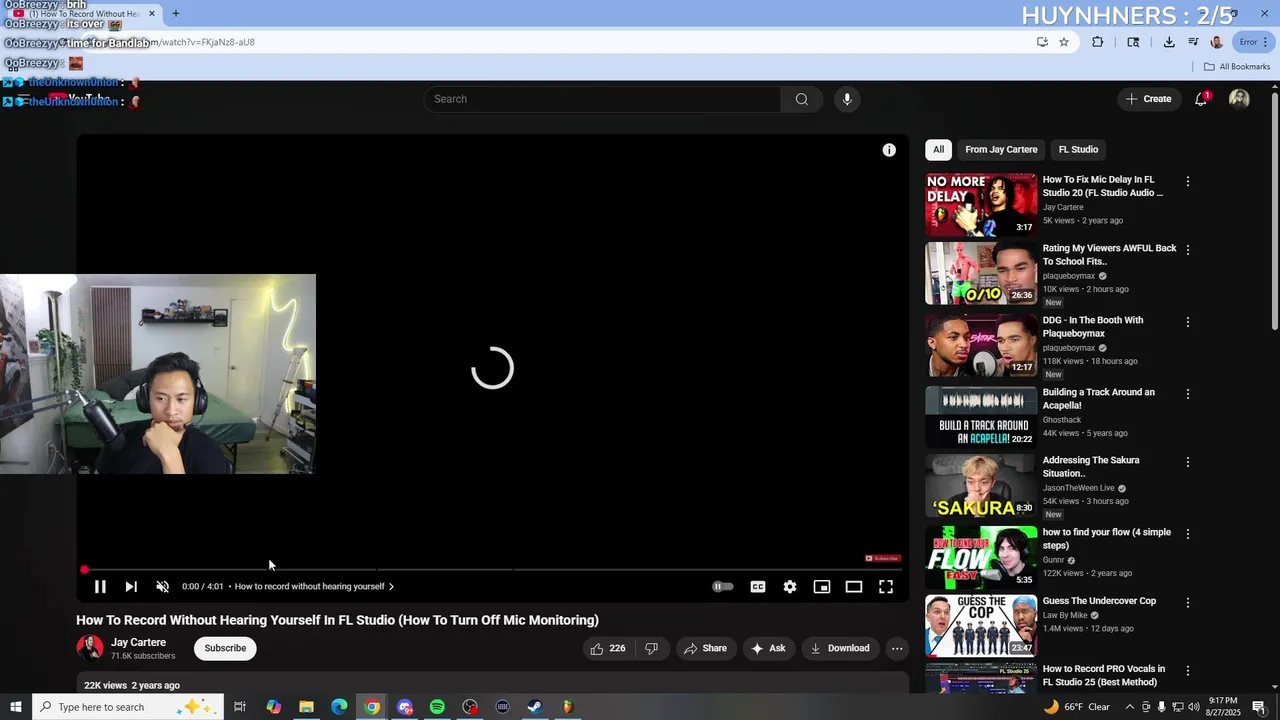Open how to find your flow video

click(x=1107, y=539)
